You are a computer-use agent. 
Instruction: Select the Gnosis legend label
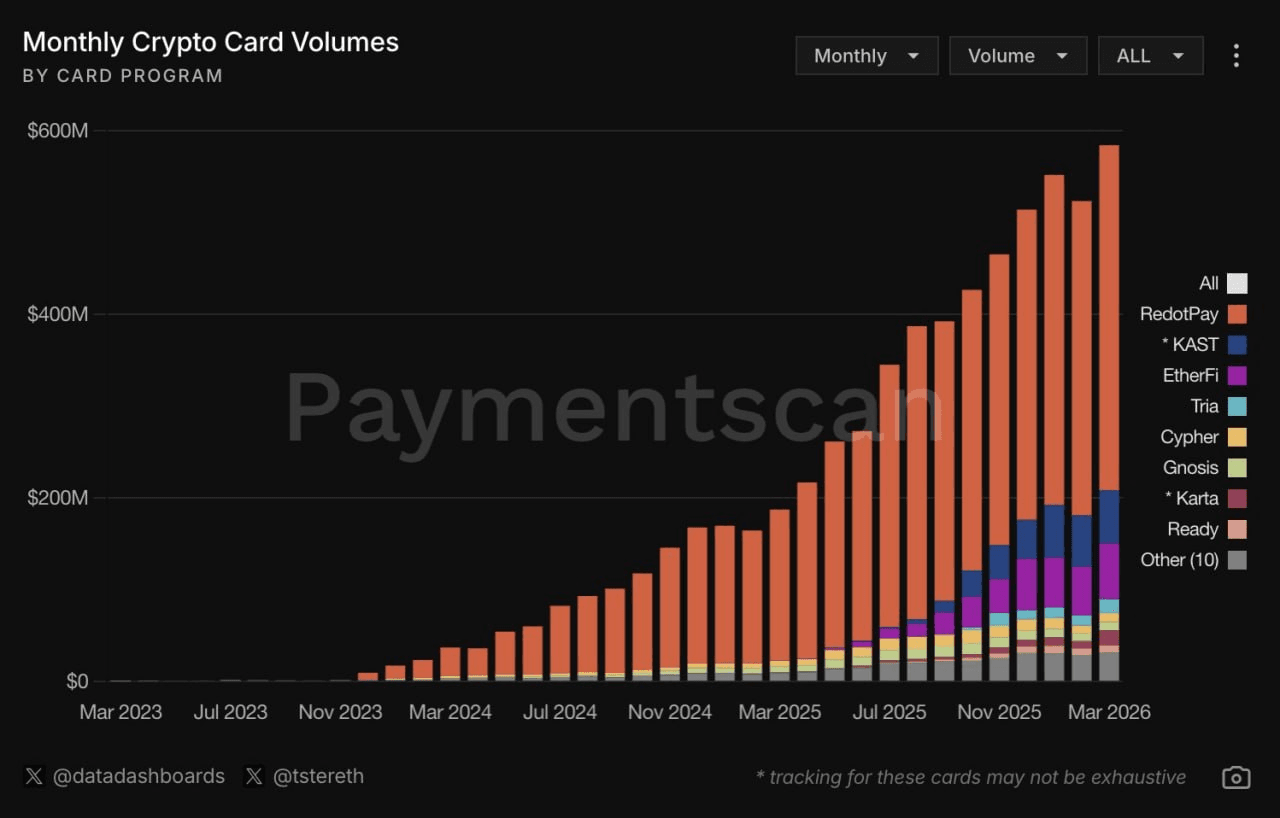click(1190, 468)
